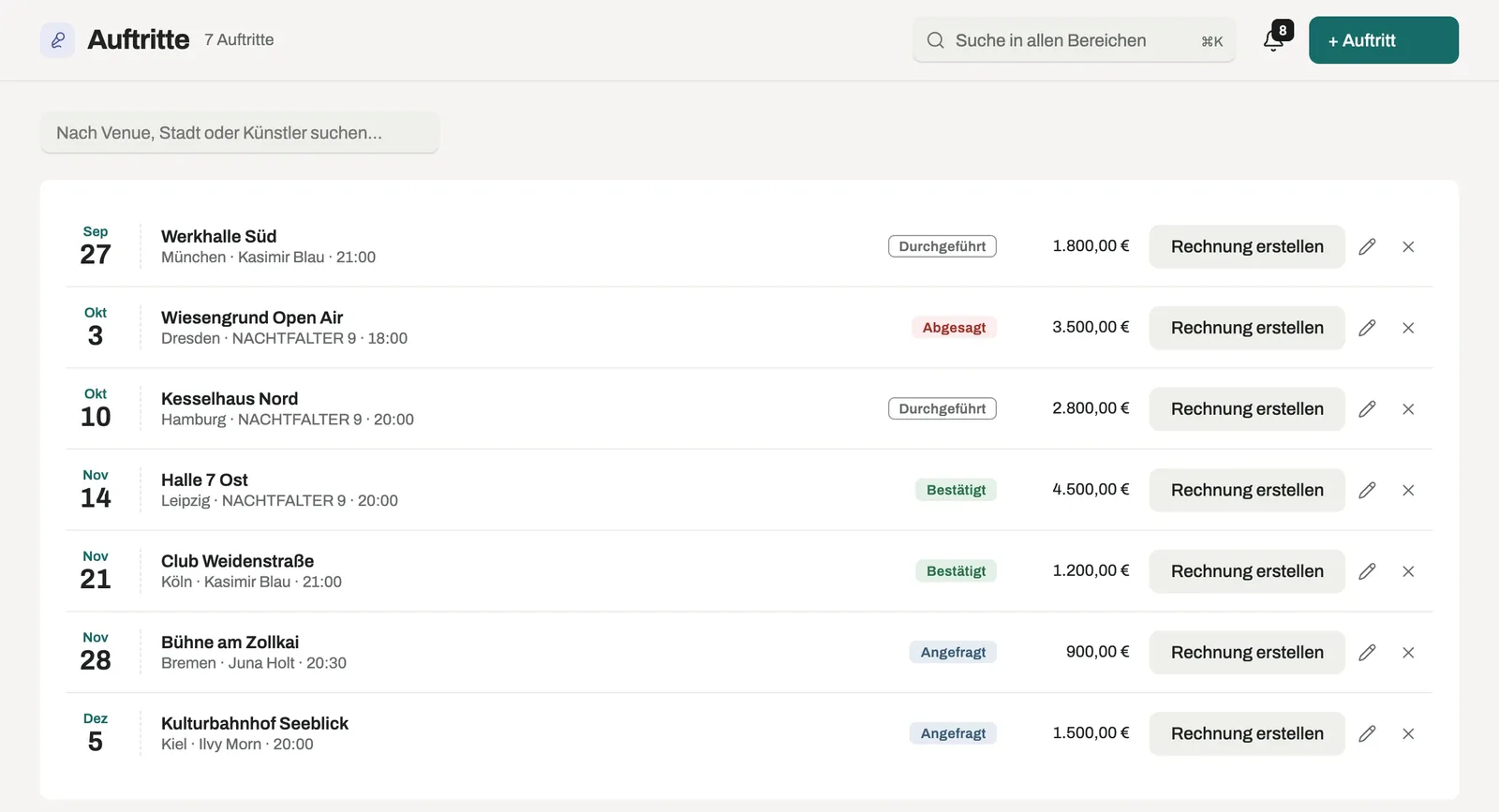
Task: Click the venue, city or artist search box
Action: click(240, 133)
